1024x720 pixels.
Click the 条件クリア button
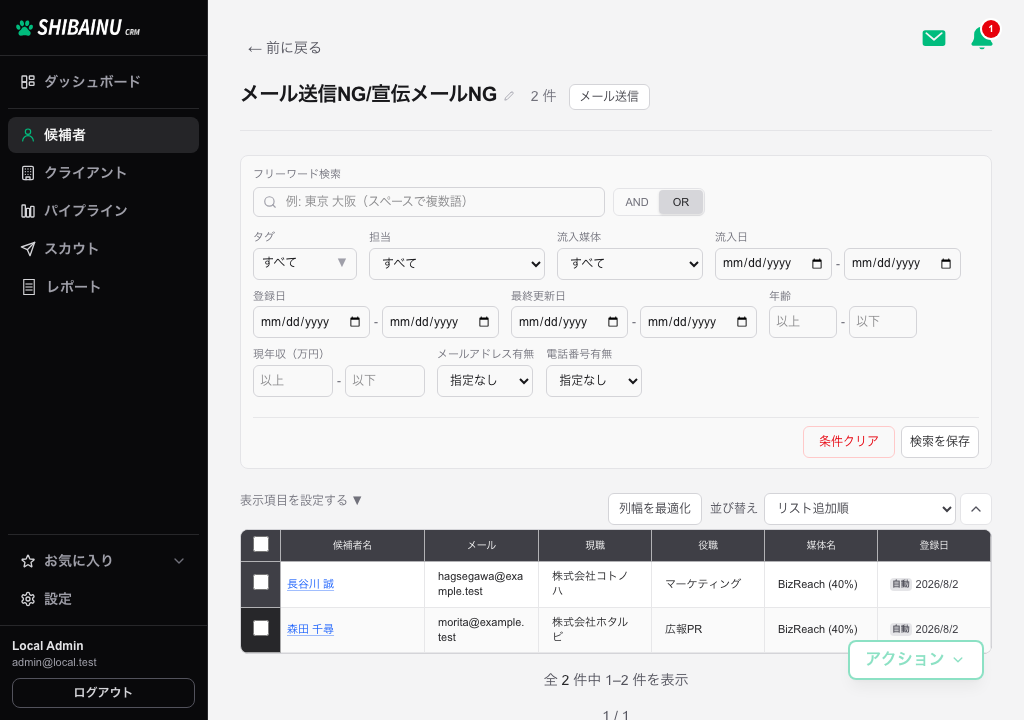[x=848, y=442]
